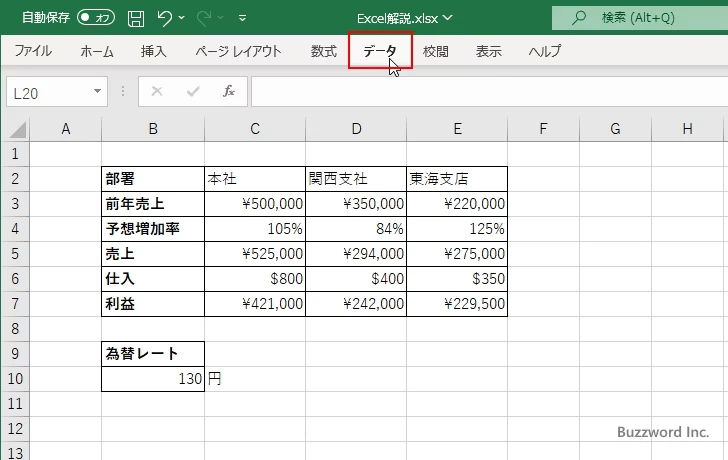Click the Select All corner triangle
728x460 pixels.
point(17,129)
